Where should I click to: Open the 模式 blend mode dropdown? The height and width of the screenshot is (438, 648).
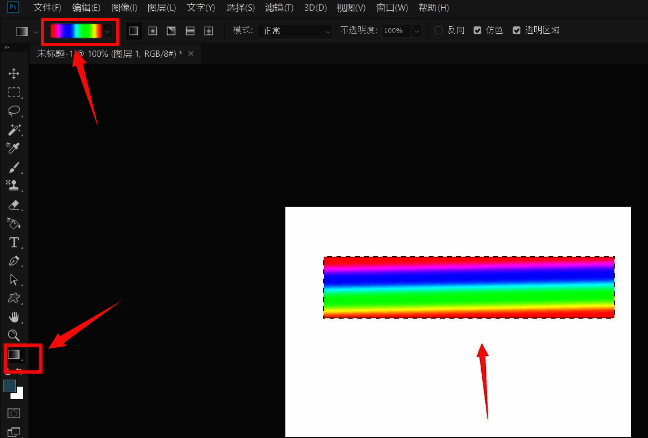coord(296,31)
